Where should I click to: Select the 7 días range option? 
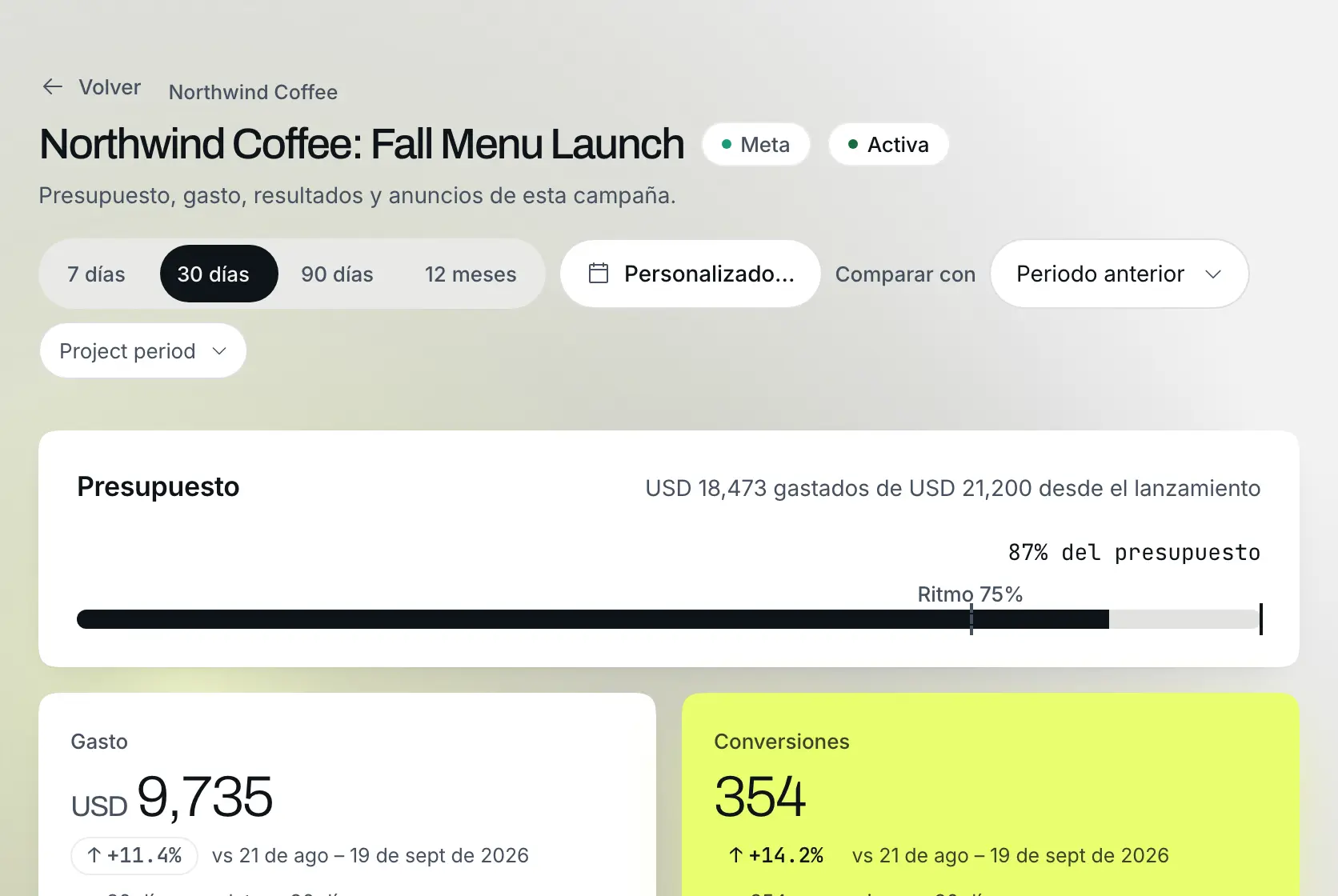(x=96, y=274)
